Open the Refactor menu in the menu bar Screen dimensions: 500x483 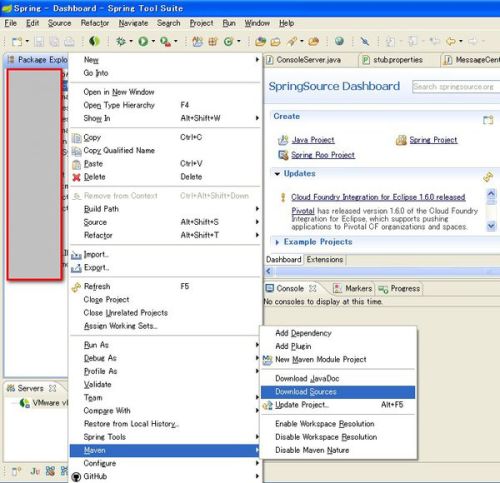pyautogui.click(x=95, y=23)
